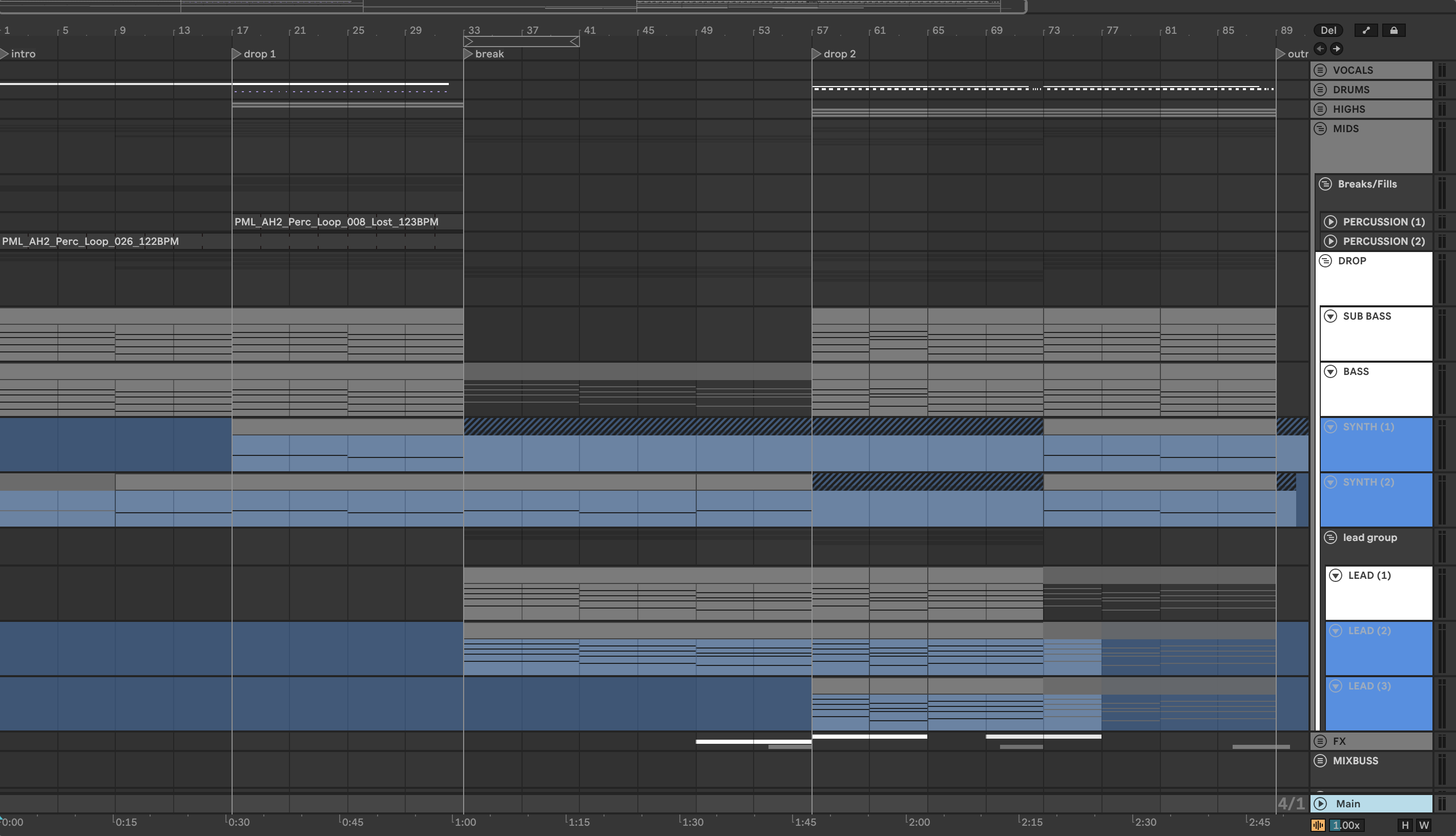
Task: Fold the LEAD (3) track
Action: click(1336, 686)
